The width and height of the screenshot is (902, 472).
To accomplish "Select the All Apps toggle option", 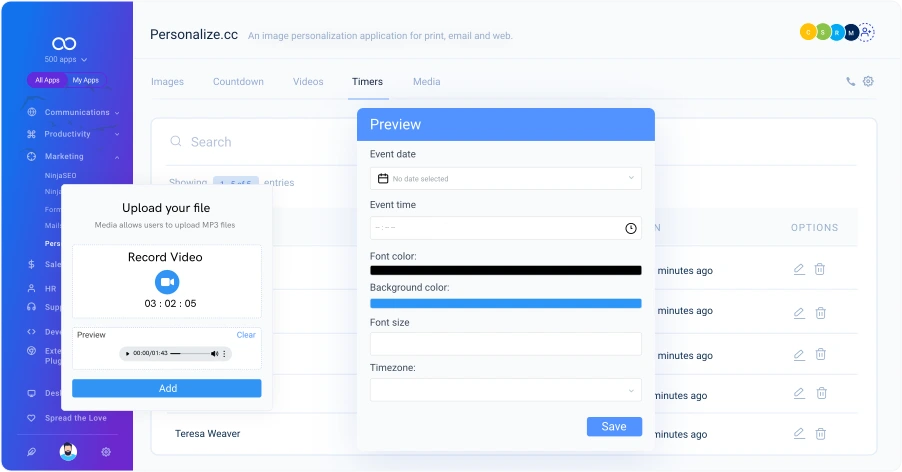I will (x=47, y=80).
